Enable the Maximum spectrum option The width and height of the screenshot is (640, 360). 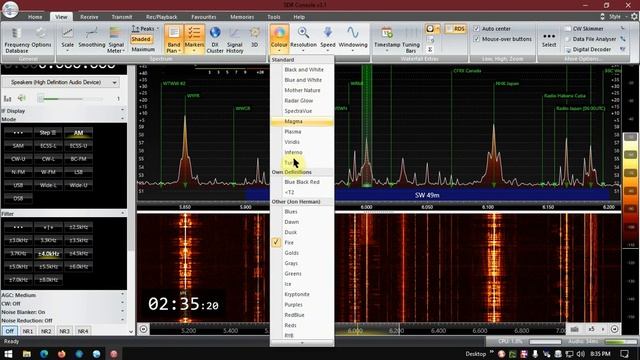143,49
